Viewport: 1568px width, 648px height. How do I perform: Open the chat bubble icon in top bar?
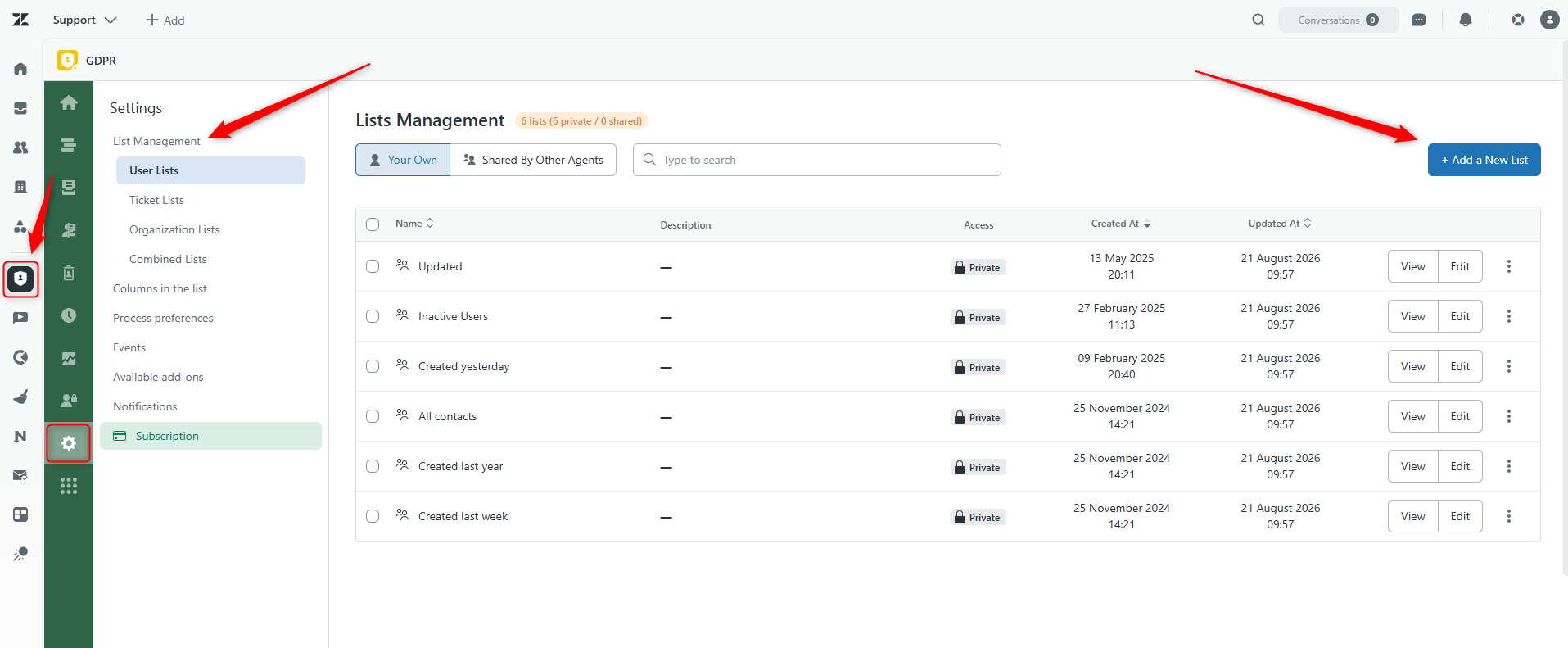click(1419, 20)
